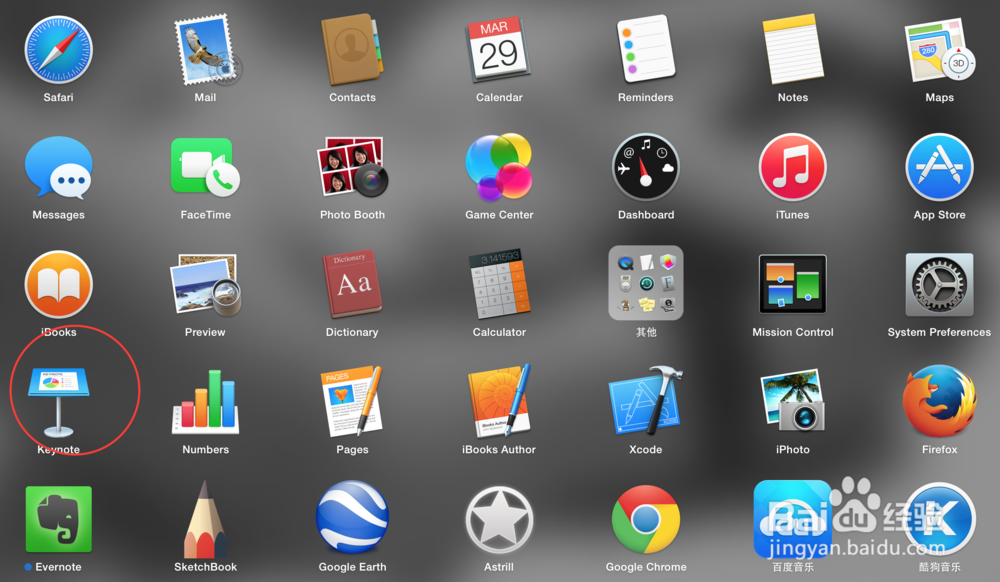
Task: Launch the Maps app
Action: [939, 50]
